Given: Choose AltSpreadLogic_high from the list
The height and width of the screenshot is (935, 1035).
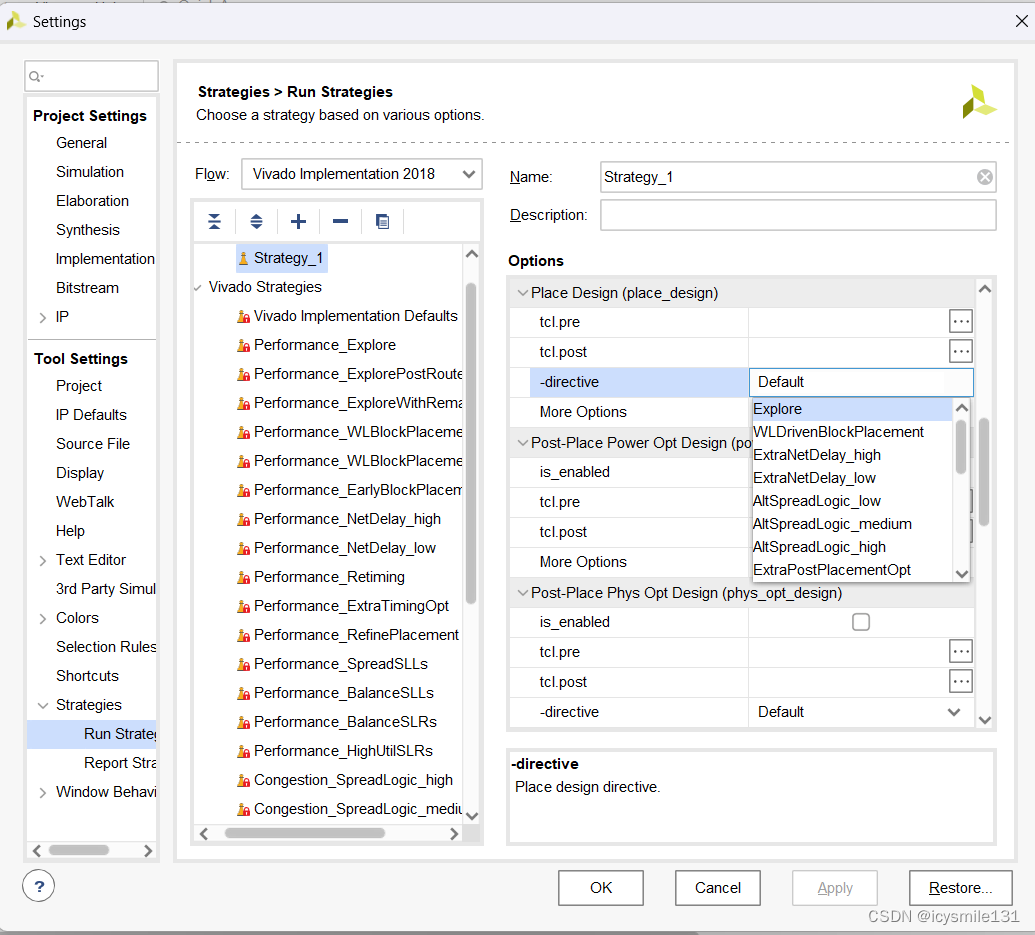Looking at the screenshot, I should coord(851,547).
